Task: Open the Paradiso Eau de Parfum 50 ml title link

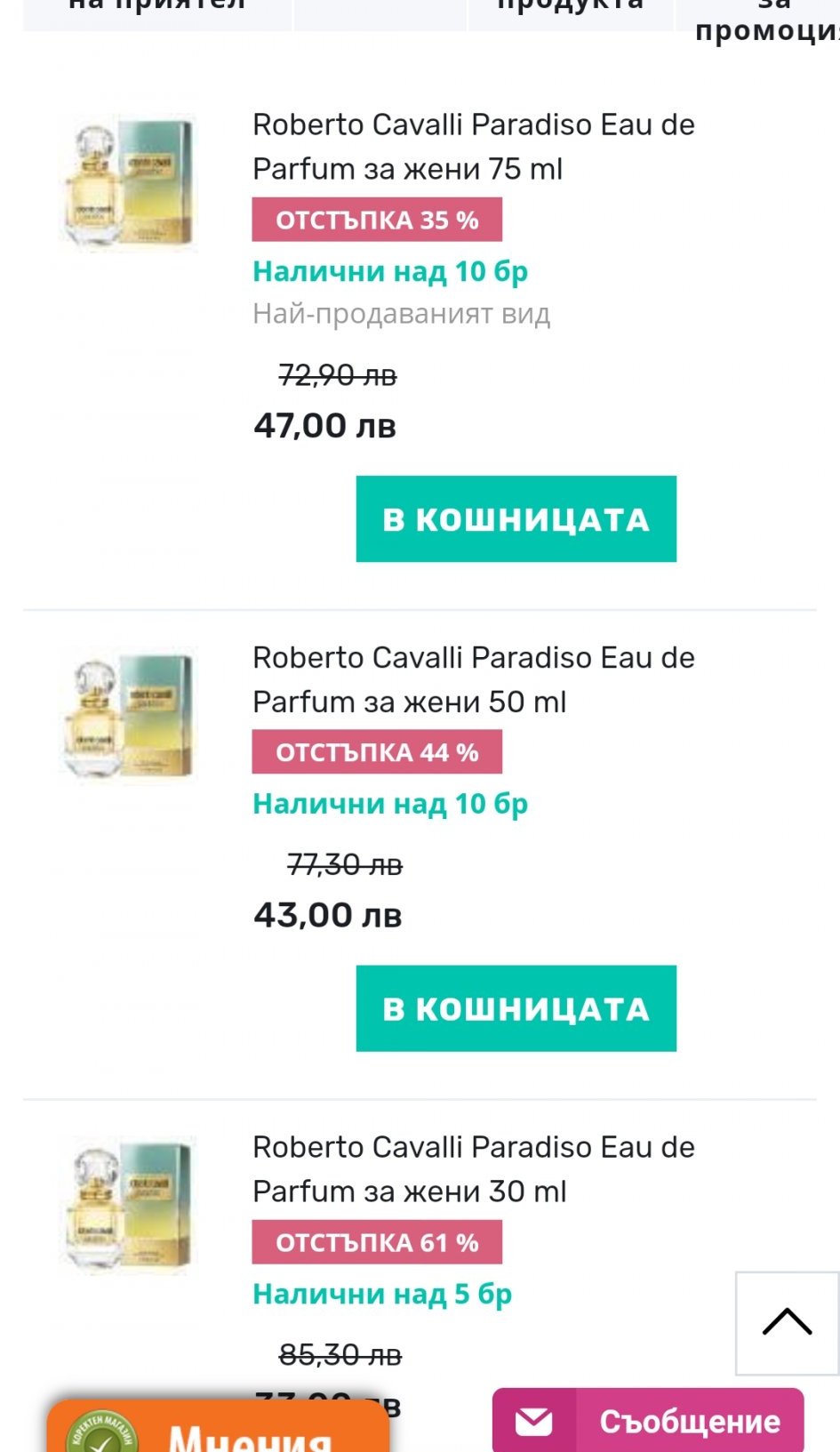Action: click(473, 680)
